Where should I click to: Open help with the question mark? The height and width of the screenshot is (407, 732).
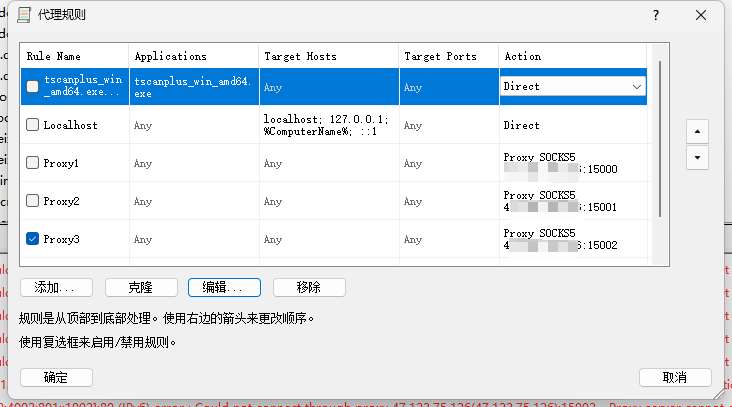pyautogui.click(x=656, y=15)
